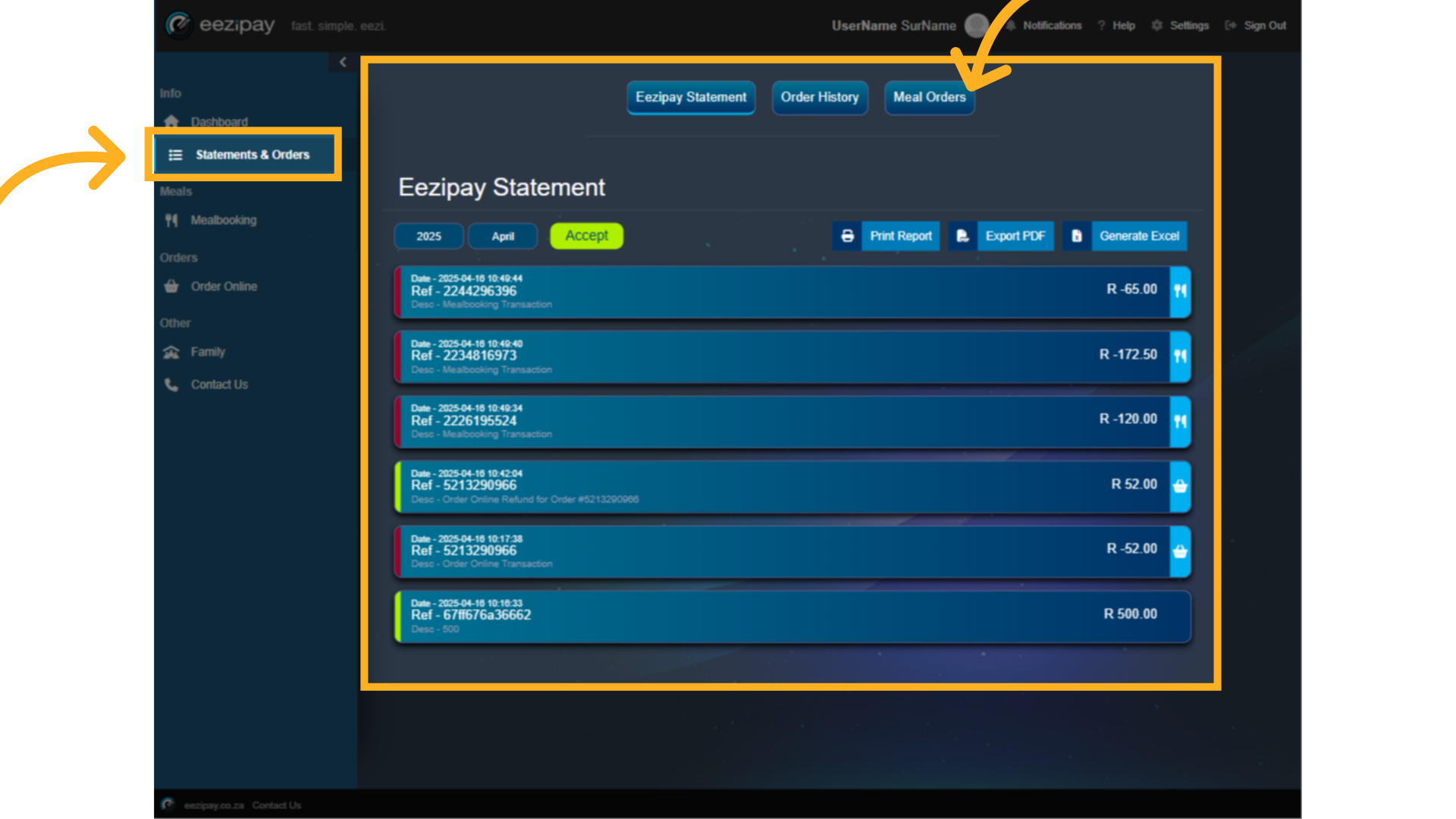
Task: Open the April month selector
Action: coord(503,235)
